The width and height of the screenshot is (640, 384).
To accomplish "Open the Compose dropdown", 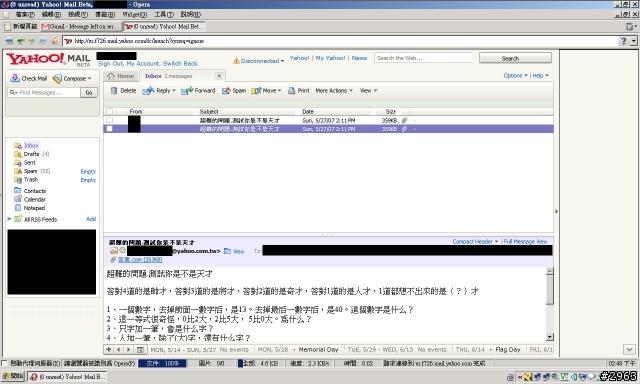I will point(72,78).
